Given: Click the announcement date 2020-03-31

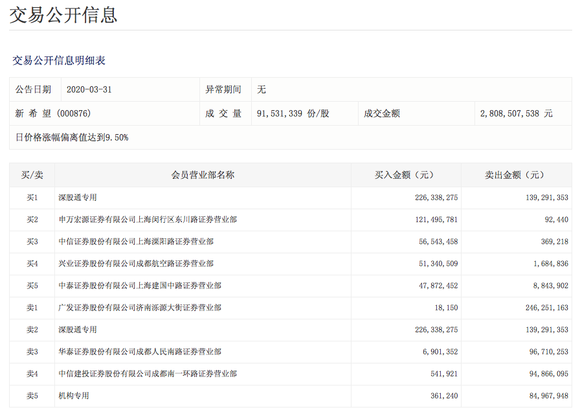Looking at the screenshot, I should [x=89, y=90].
